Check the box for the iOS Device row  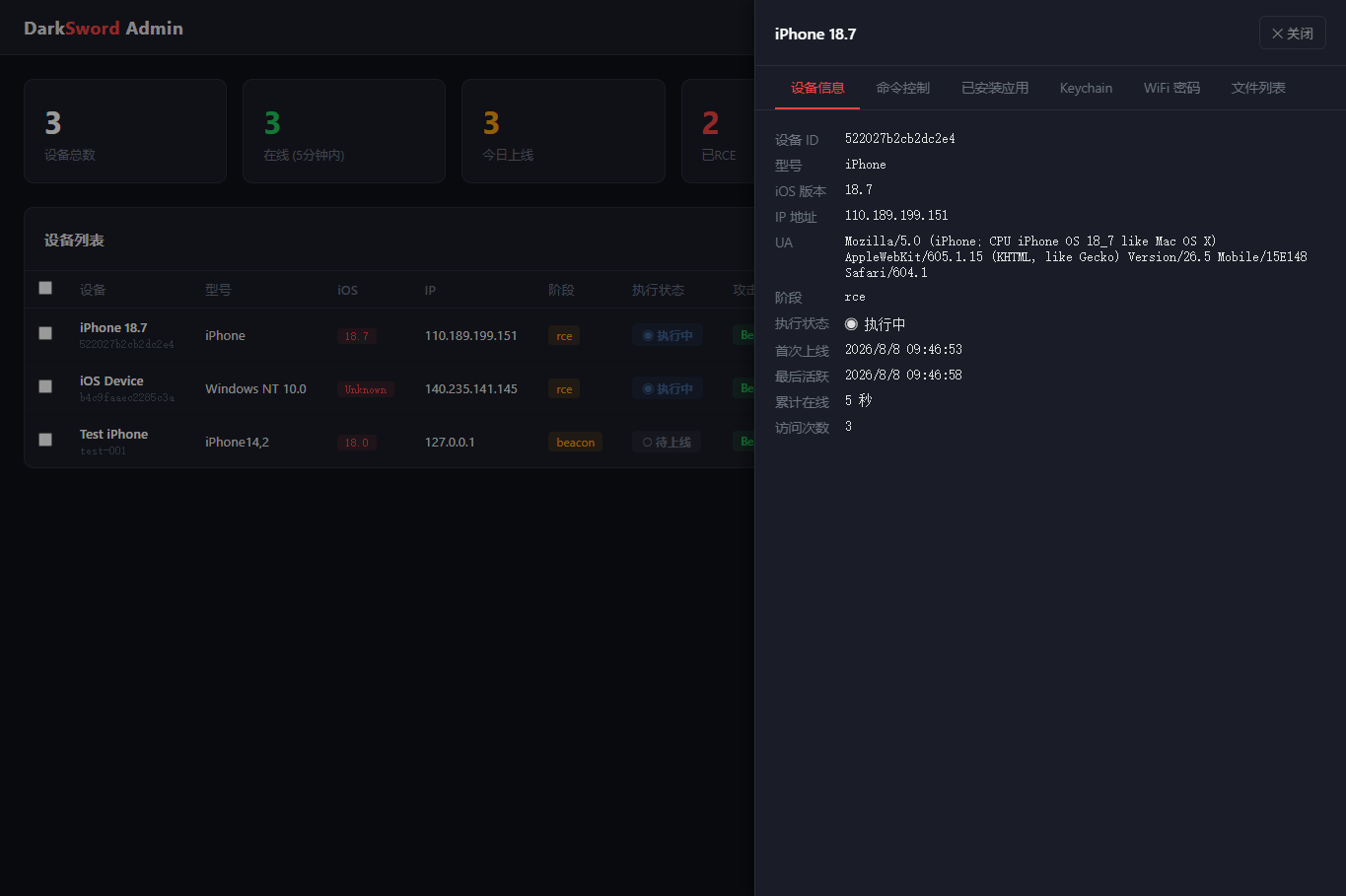(x=45, y=386)
